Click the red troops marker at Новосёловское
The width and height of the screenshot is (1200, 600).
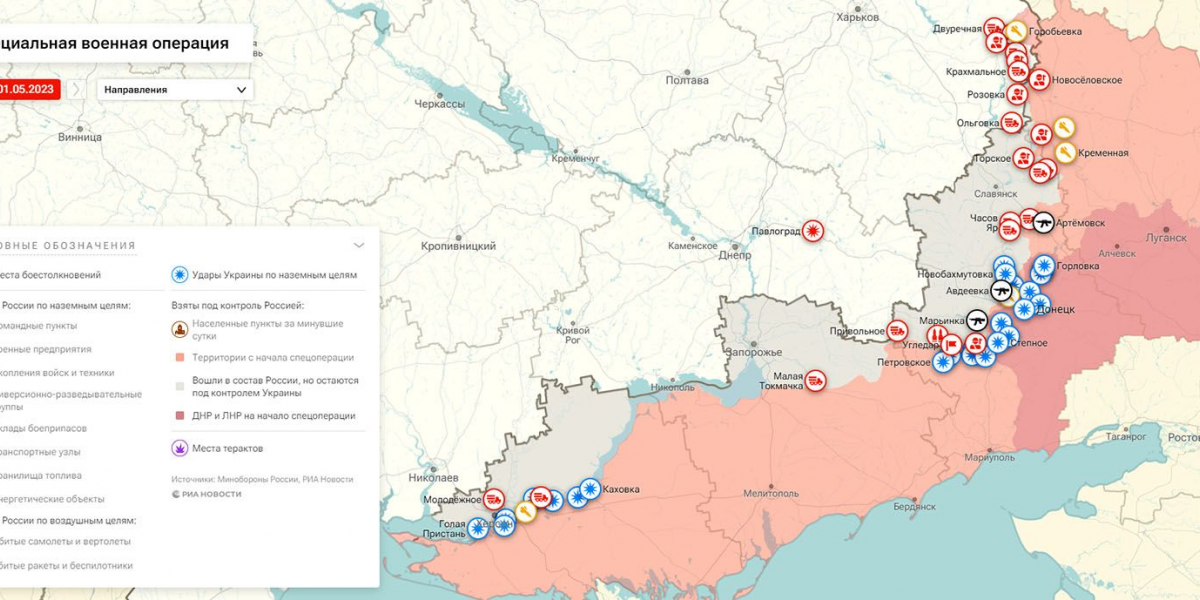coord(1039,80)
